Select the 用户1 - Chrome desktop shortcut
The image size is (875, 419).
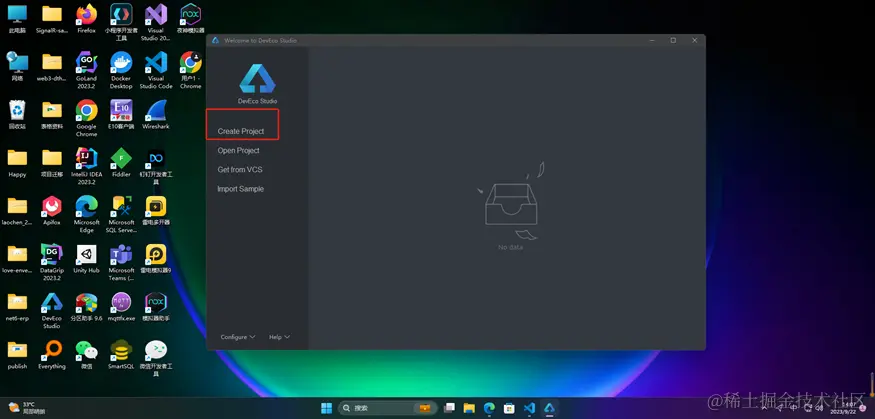[x=190, y=70]
